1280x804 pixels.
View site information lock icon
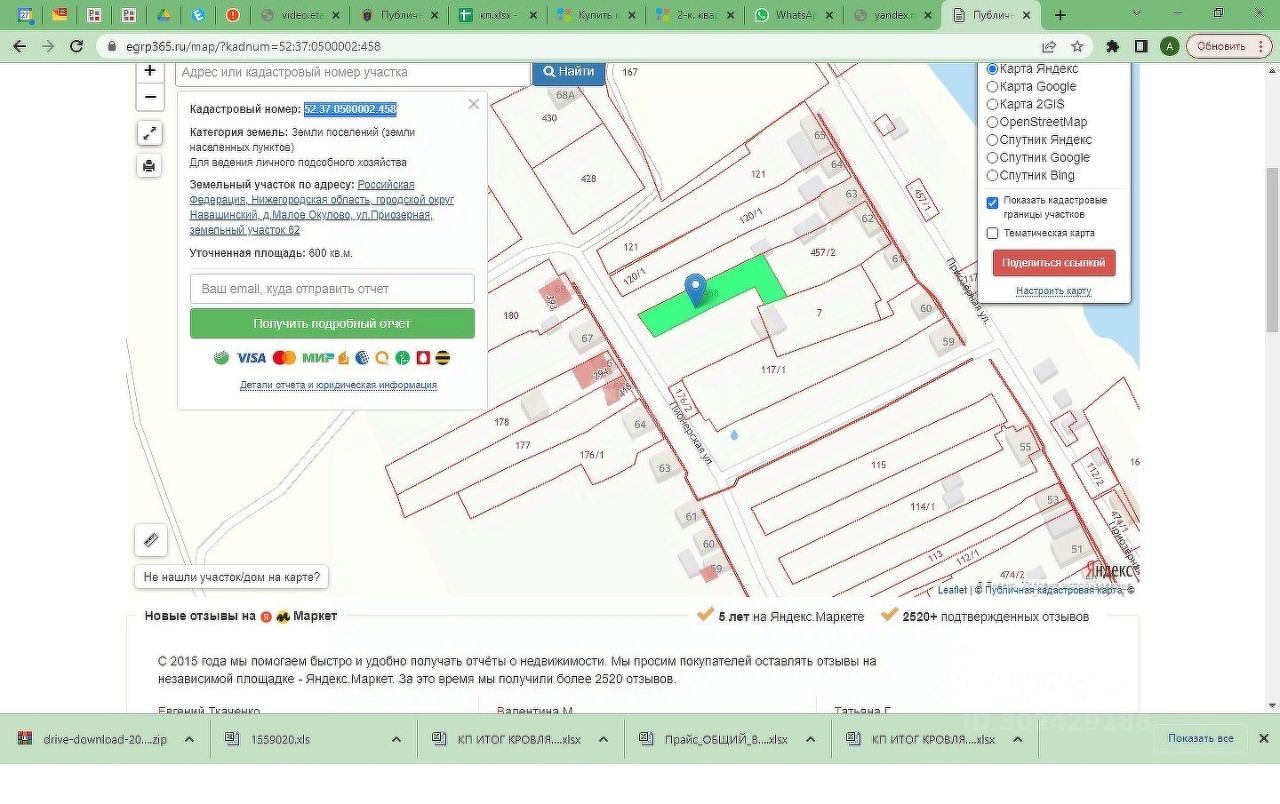click(111, 46)
